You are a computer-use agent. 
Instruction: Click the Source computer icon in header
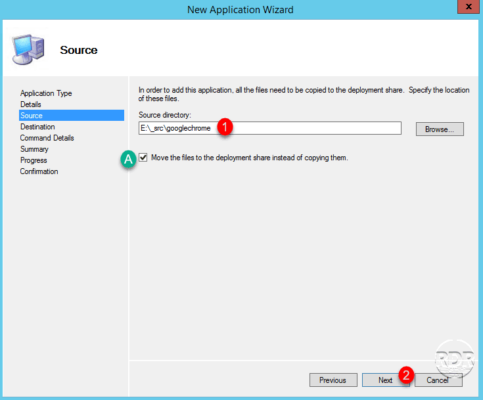click(x=28, y=49)
